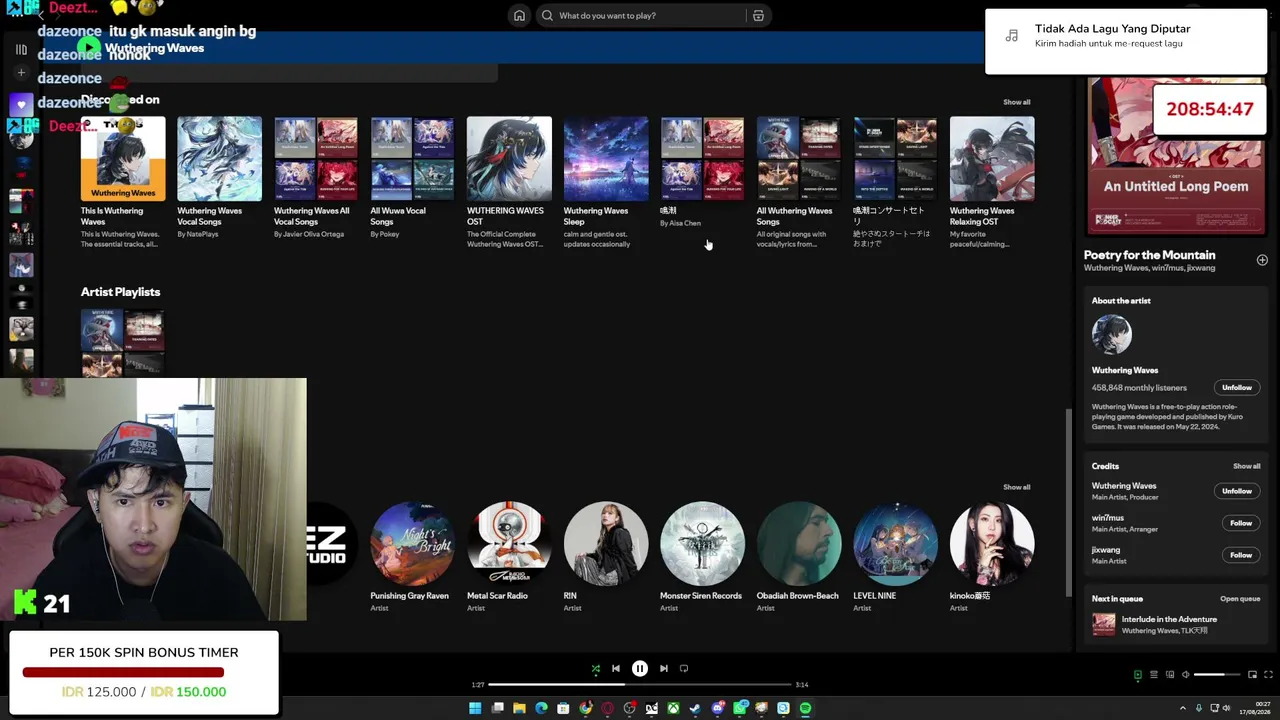Image resolution: width=1280 pixels, height=720 pixels.
Task: Show hidden system tray icons
Action: coord(1183,708)
